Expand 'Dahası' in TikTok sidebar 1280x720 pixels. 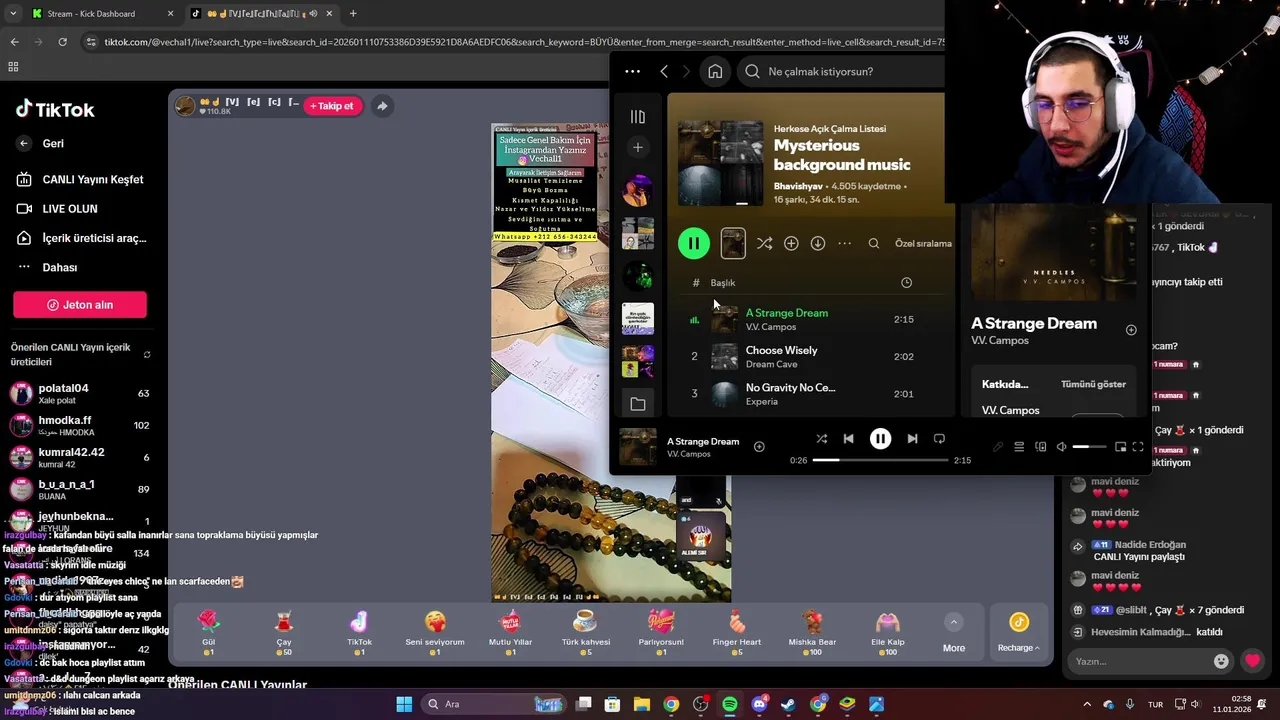pyautogui.click(x=47, y=267)
